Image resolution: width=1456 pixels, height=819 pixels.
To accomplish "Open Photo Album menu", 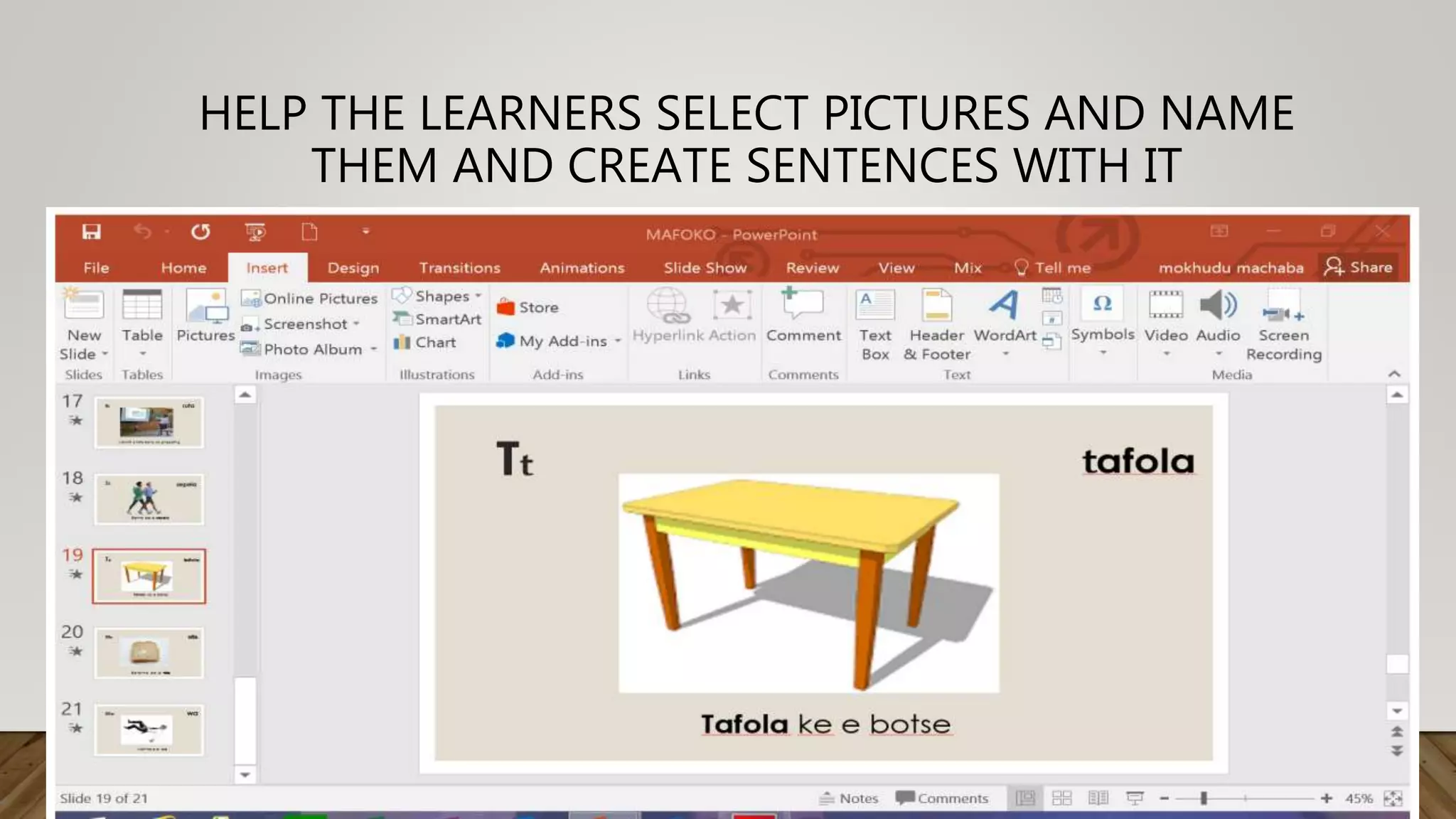I will [x=309, y=349].
